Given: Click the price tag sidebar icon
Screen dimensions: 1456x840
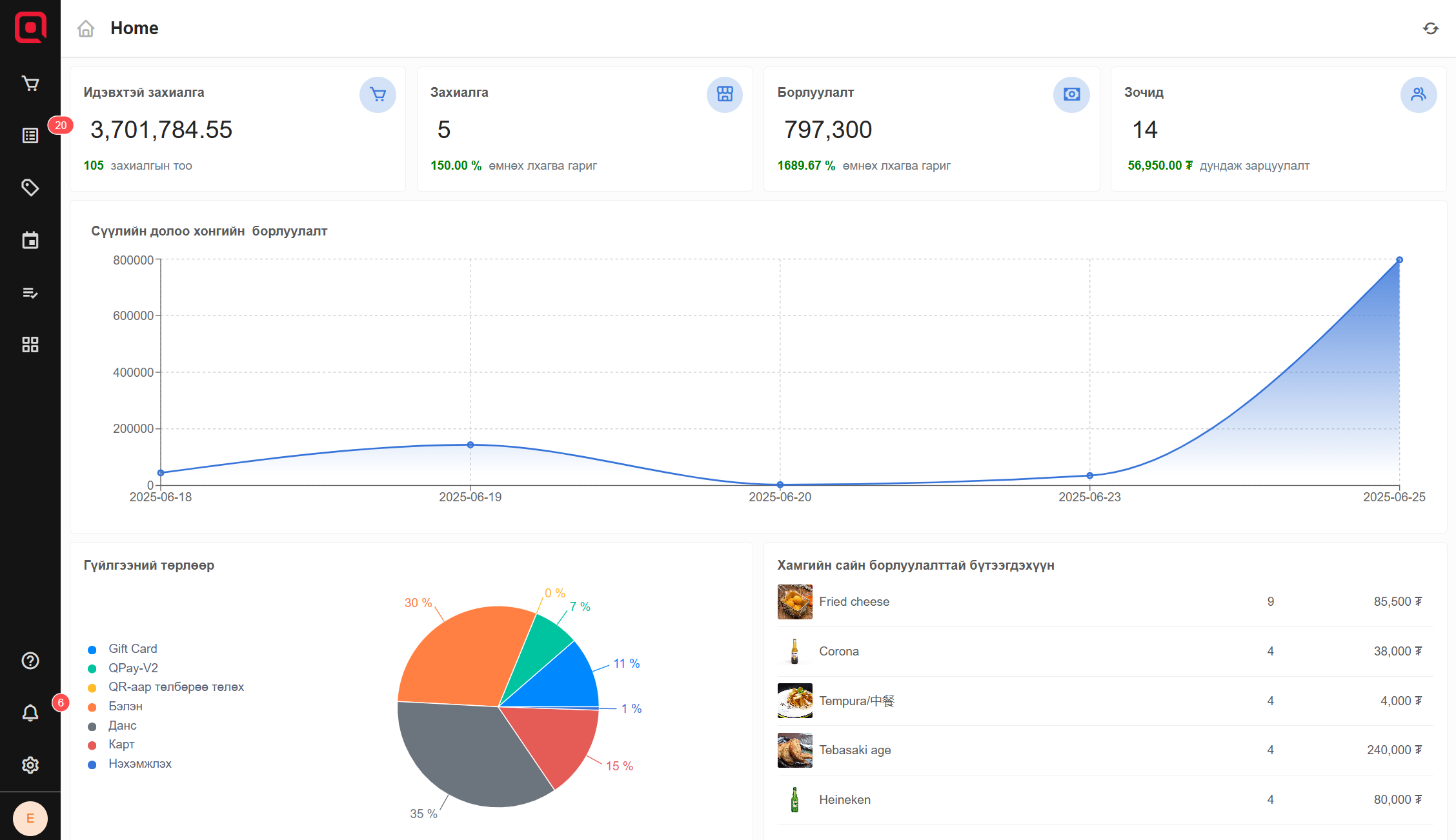Looking at the screenshot, I should [x=30, y=188].
